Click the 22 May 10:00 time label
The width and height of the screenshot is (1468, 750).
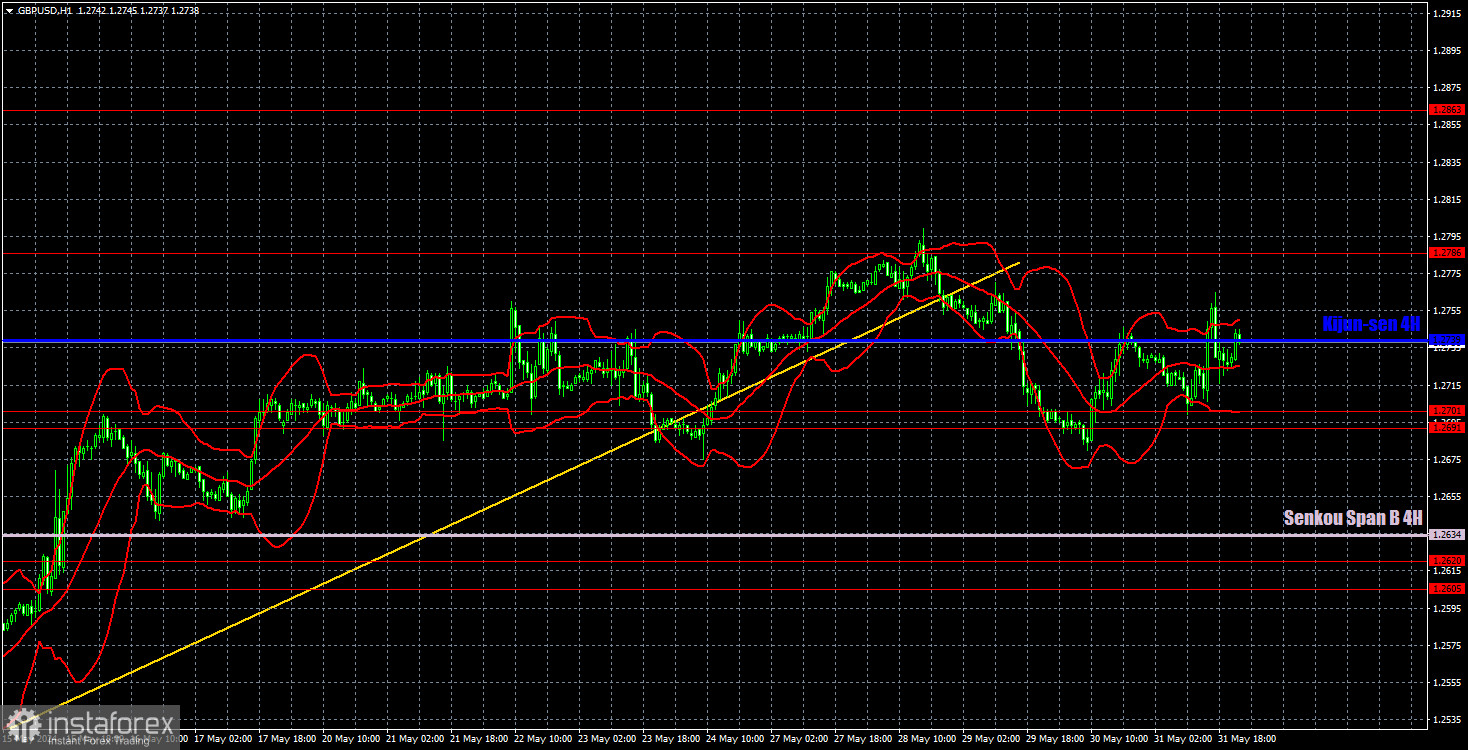(x=543, y=741)
